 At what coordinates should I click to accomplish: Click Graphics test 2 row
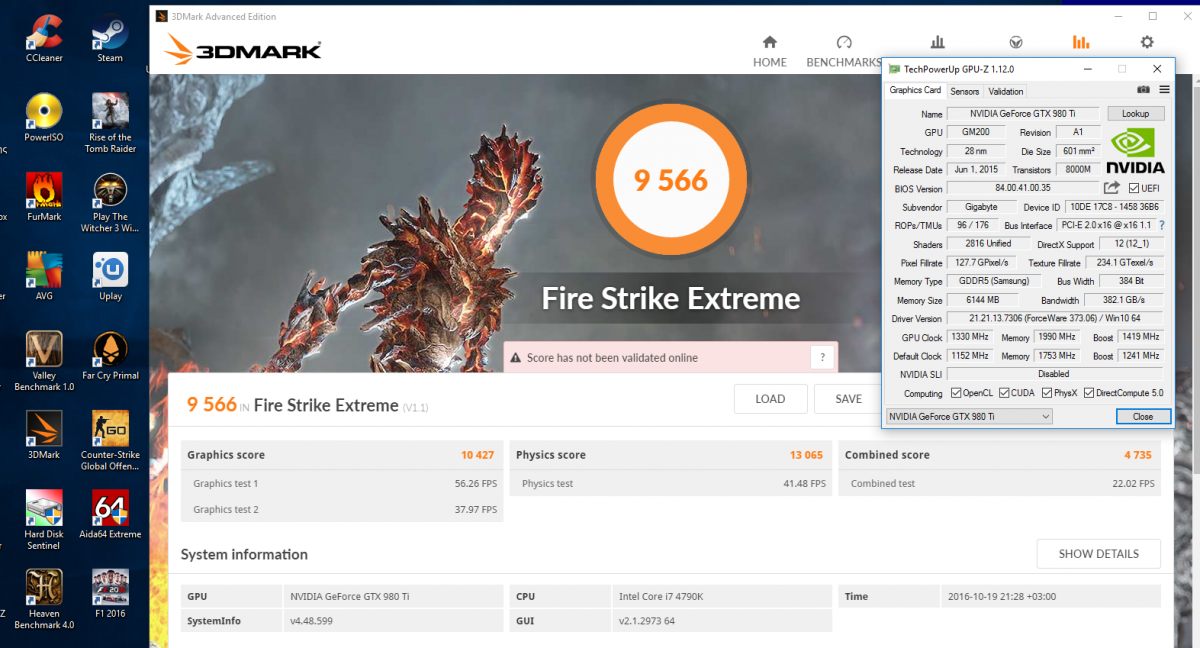pyautogui.click(x=342, y=509)
